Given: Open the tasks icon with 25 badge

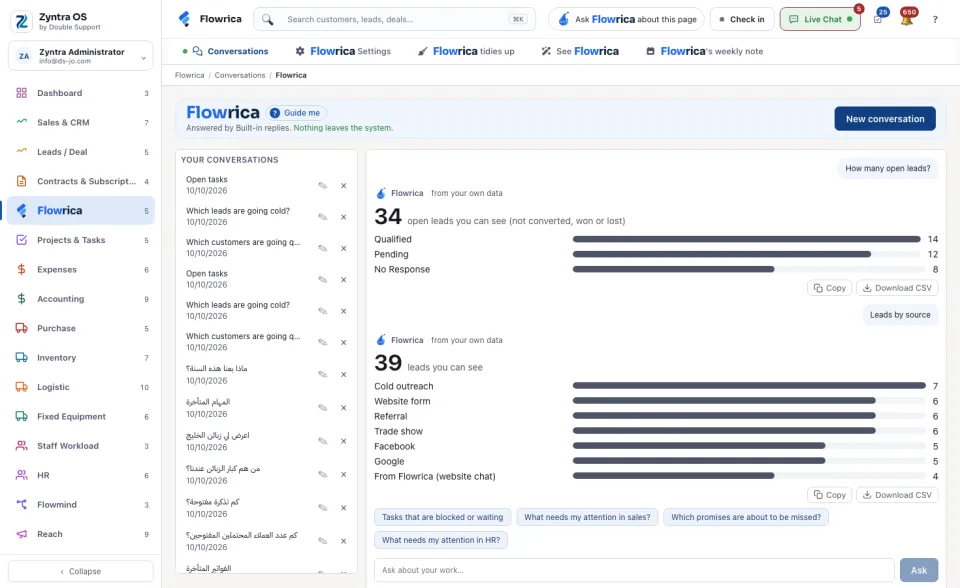Looking at the screenshot, I should click(x=878, y=20).
